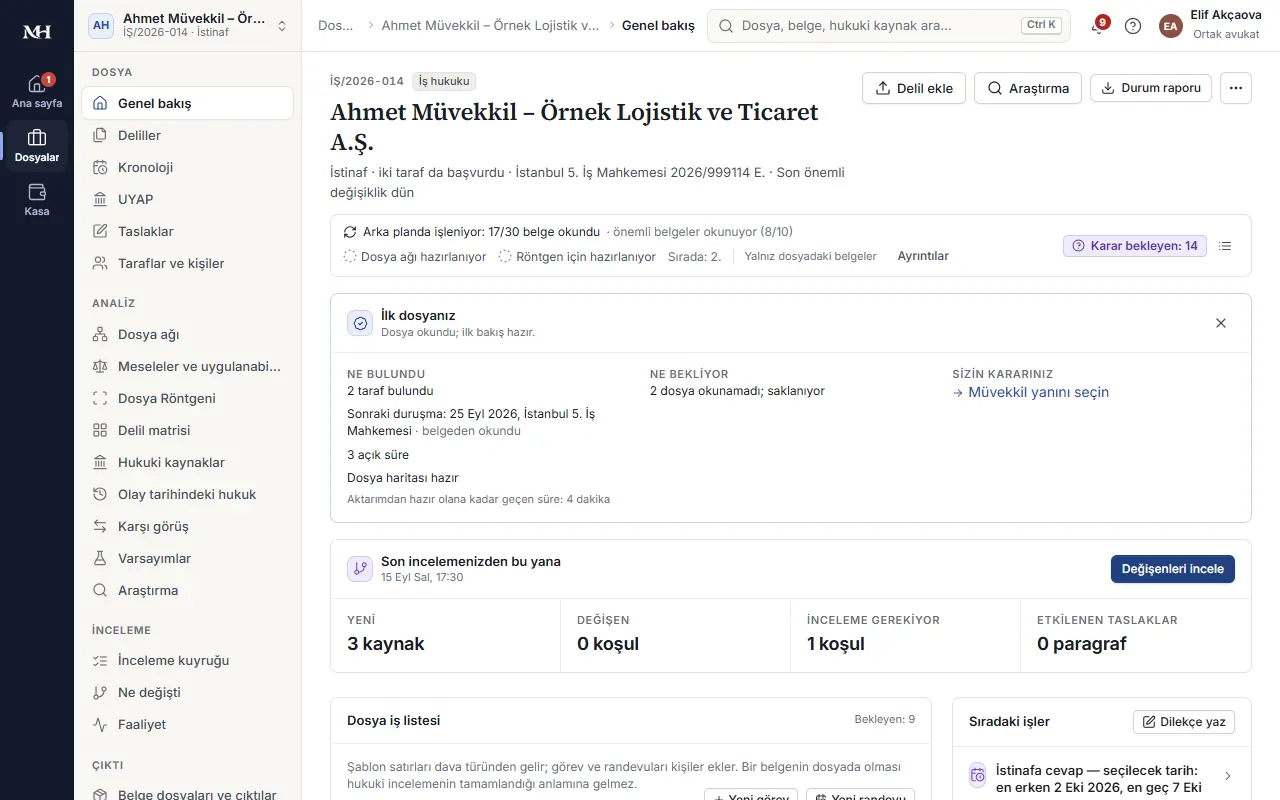Screen dimensions: 1280x800
Task: Open Ne değişti in the sidebar
Action: tap(187, 692)
